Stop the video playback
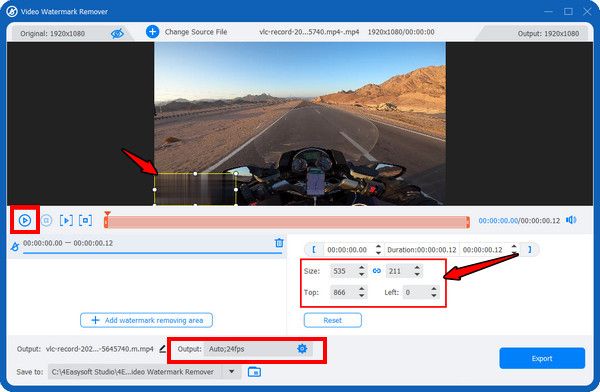Image resolution: width=600 pixels, height=392 pixels. 47,220
